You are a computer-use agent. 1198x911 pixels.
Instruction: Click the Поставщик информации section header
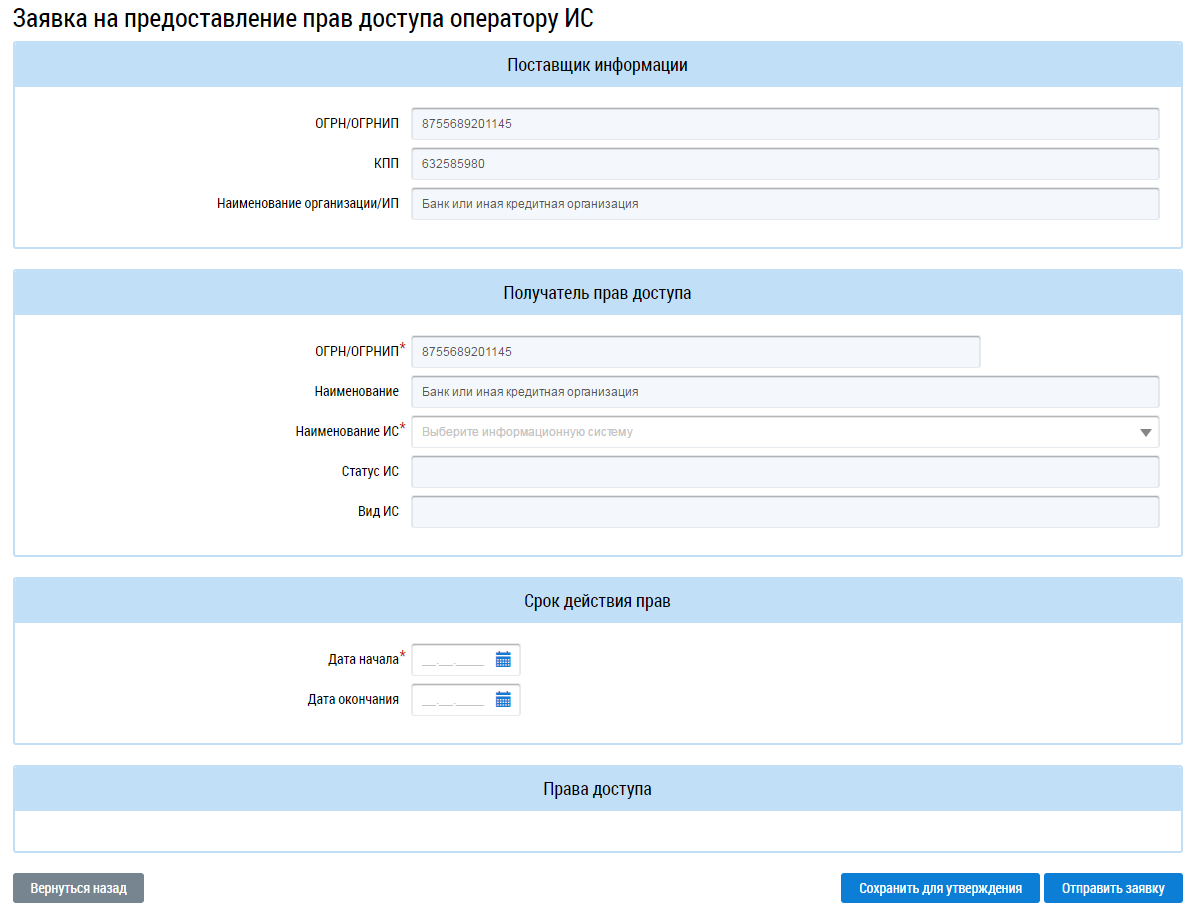[x=597, y=66]
